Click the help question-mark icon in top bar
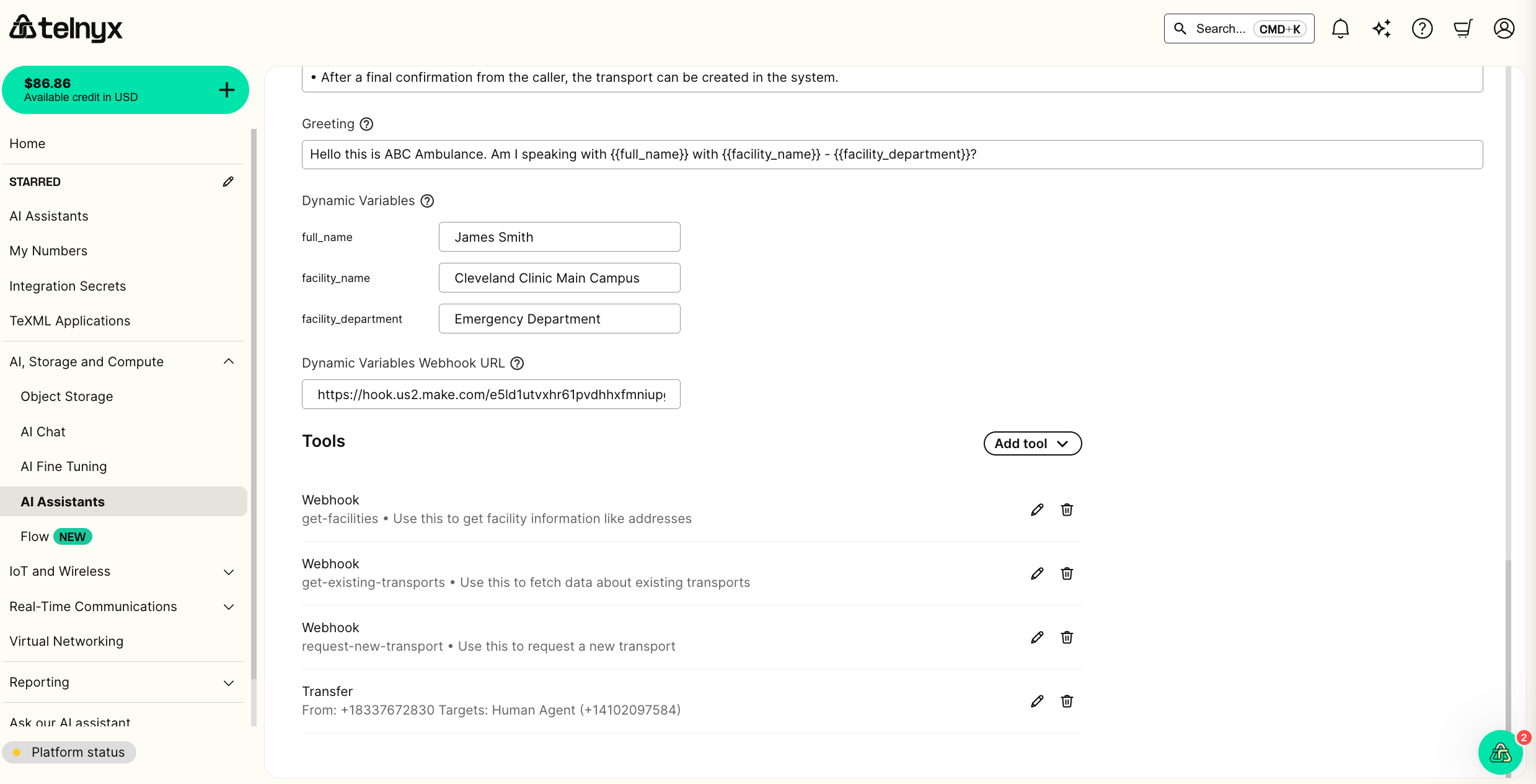 (1423, 28)
